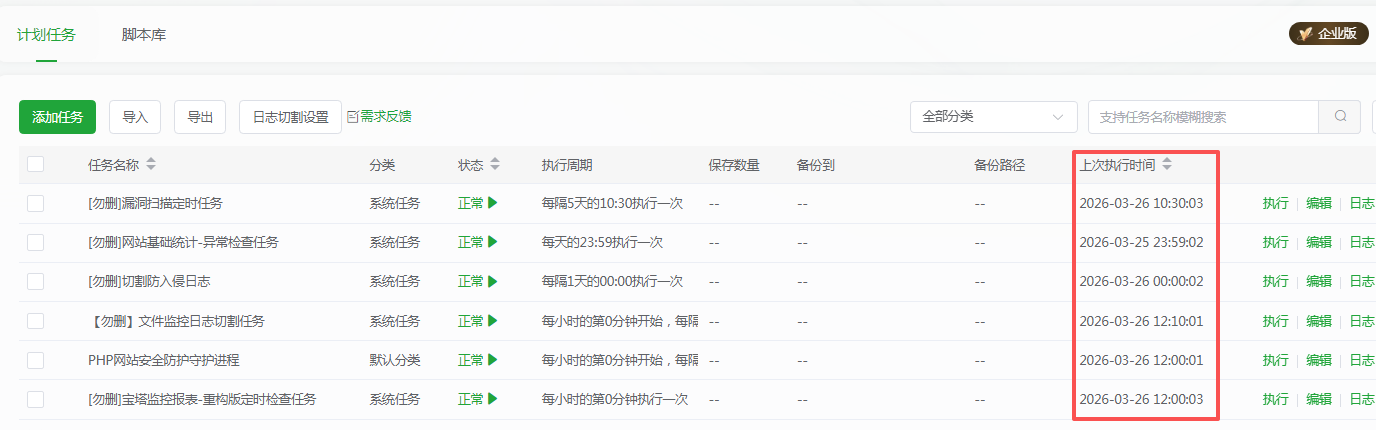Click the search magnifier icon

pos(1340,117)
